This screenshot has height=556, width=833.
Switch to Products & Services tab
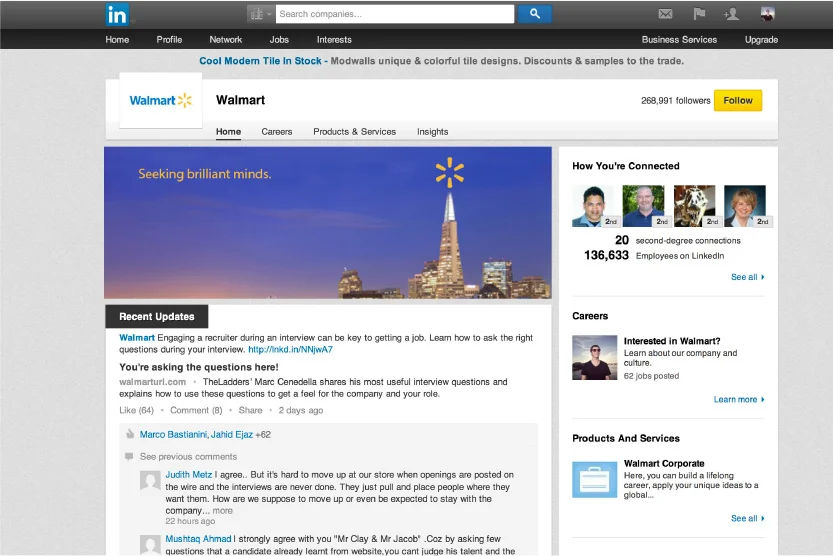[354, 132]
